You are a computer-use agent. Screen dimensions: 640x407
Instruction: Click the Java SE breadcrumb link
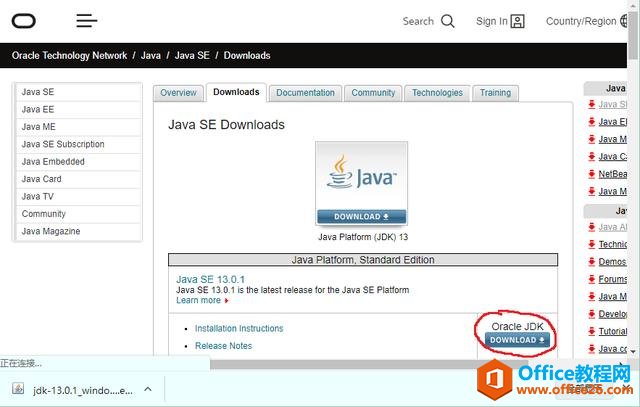tap(192, 56)
